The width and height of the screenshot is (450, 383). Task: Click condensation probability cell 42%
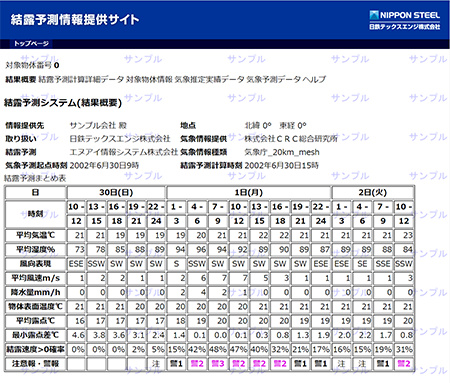197,349
